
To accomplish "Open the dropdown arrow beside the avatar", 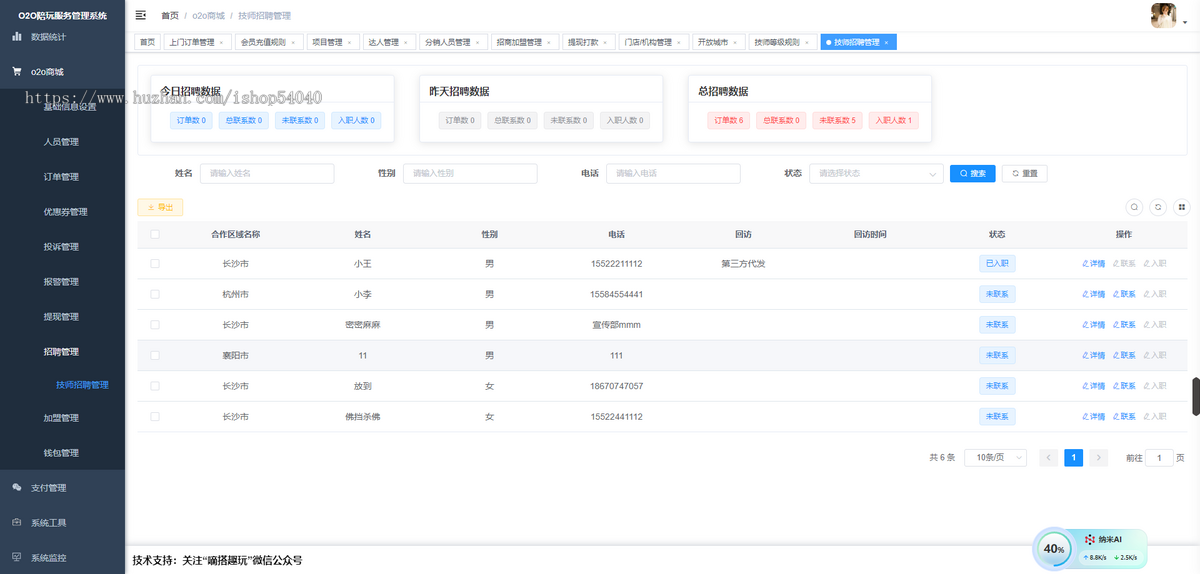I will (x=1184, y=23).
